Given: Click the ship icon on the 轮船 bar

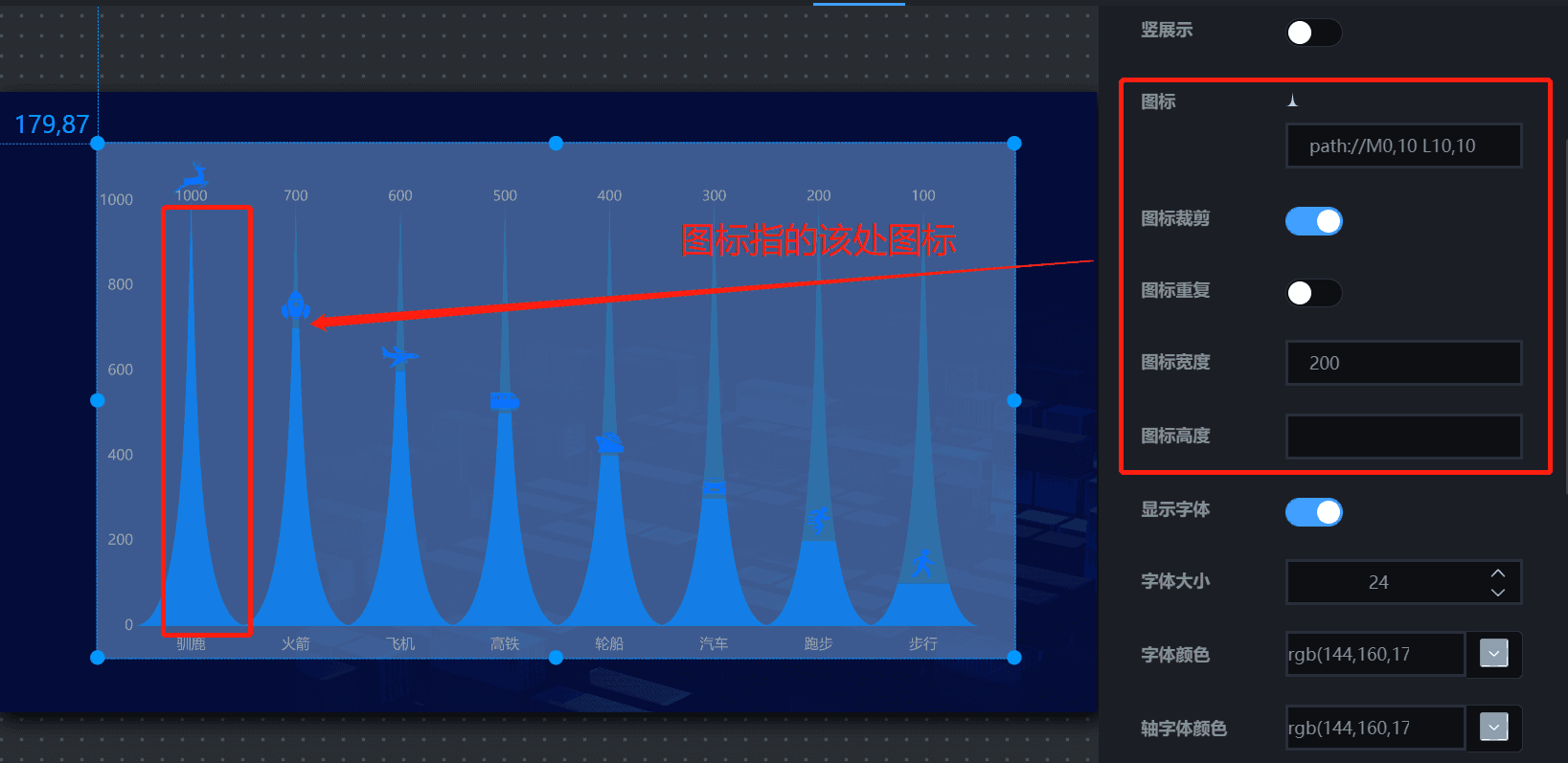Looking at the screenshot, I should (609, 442).
